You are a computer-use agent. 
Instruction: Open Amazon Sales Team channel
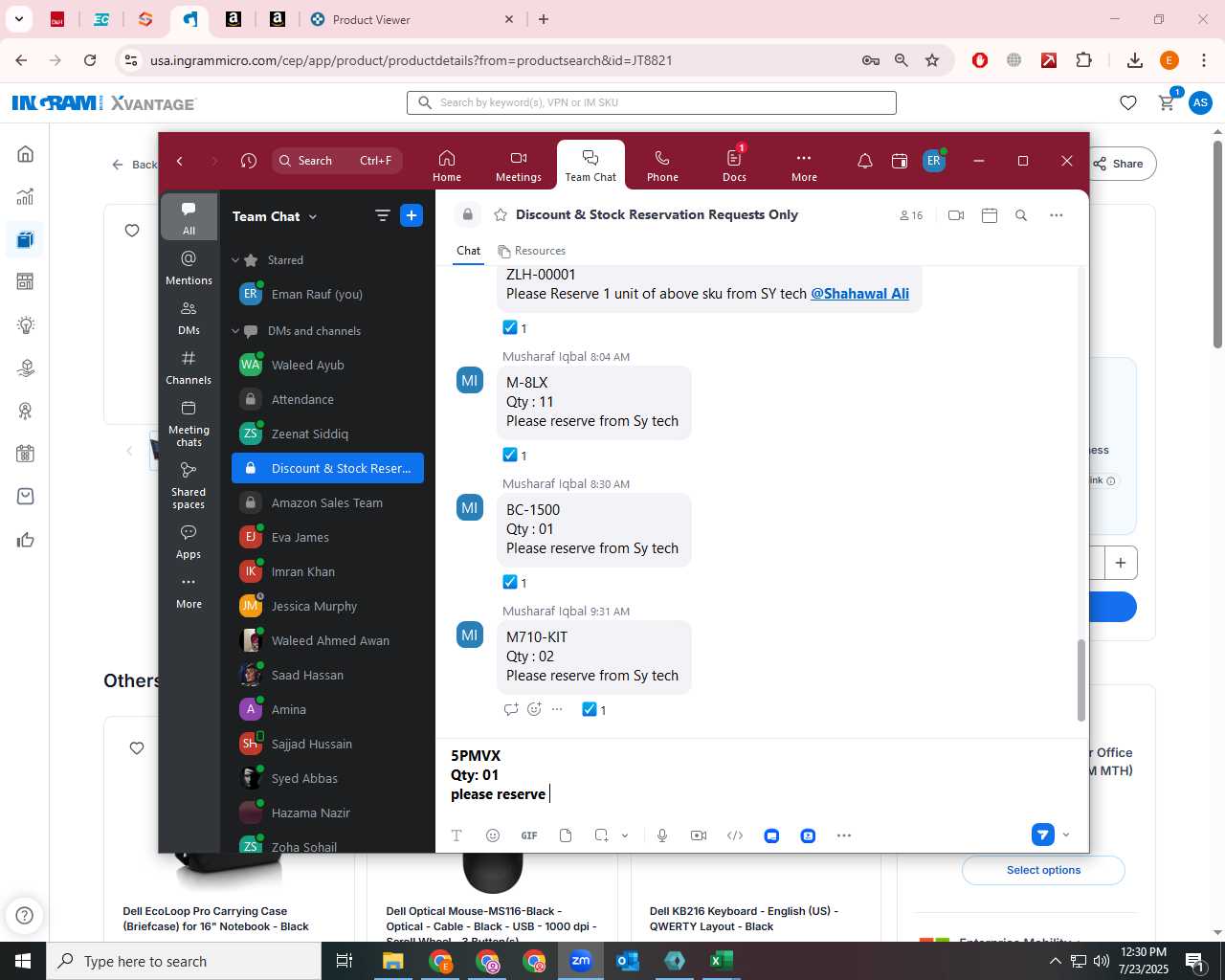(x=327, y=502)
